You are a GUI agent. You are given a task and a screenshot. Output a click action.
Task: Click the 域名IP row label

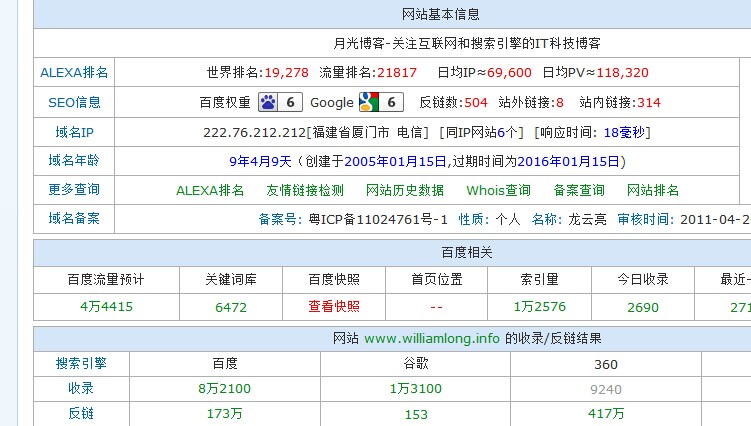(x=74, y=132)
